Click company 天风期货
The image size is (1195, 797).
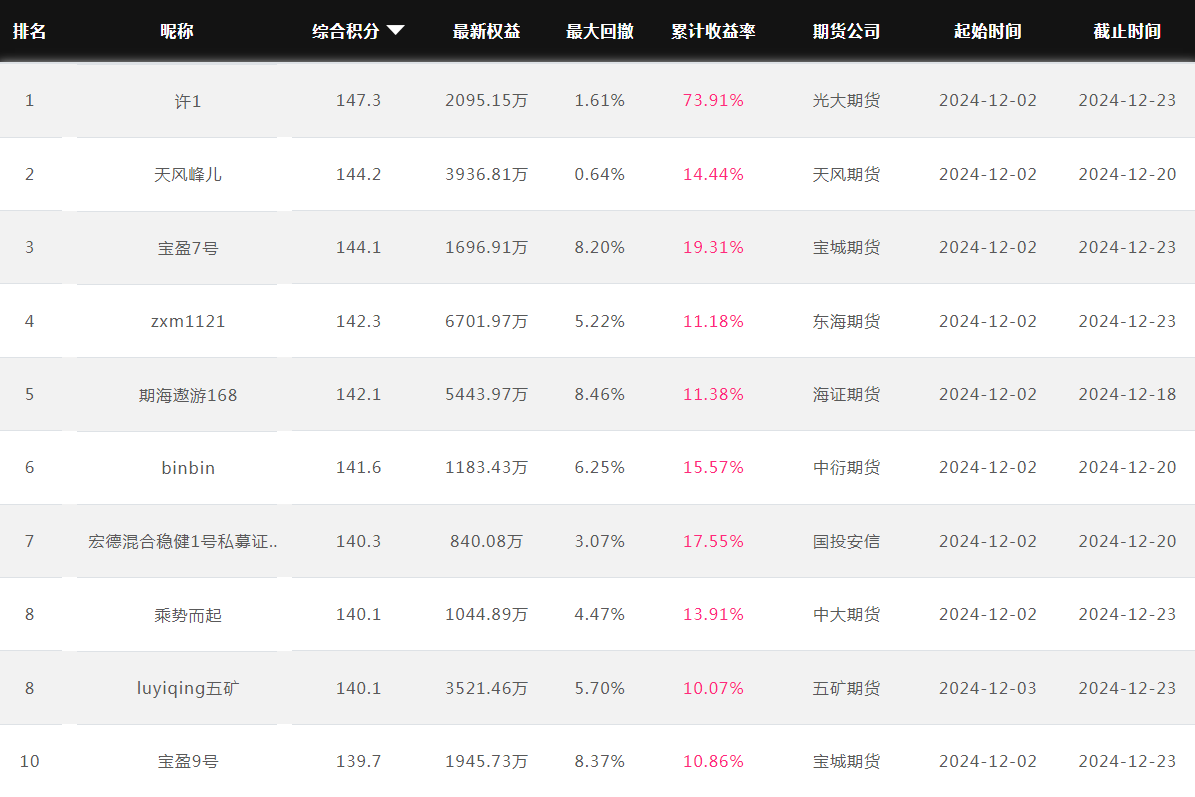pyautogui.click(x=847, y=174)
